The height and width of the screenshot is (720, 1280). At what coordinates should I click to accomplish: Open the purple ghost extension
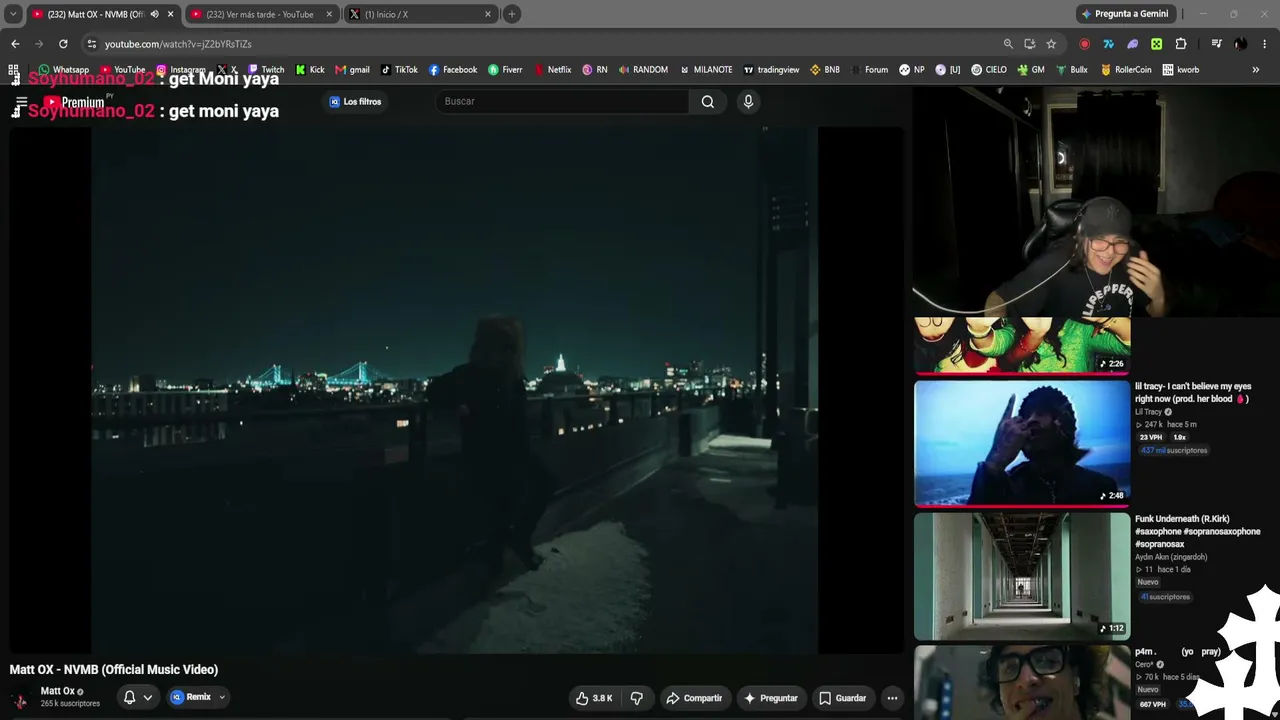click(1132, 44)
